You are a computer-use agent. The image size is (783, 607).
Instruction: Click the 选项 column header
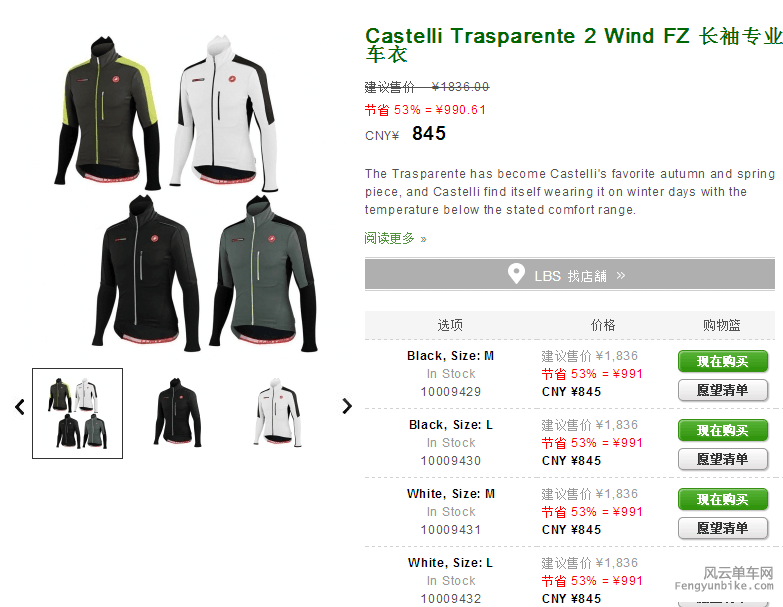point(450,325)
